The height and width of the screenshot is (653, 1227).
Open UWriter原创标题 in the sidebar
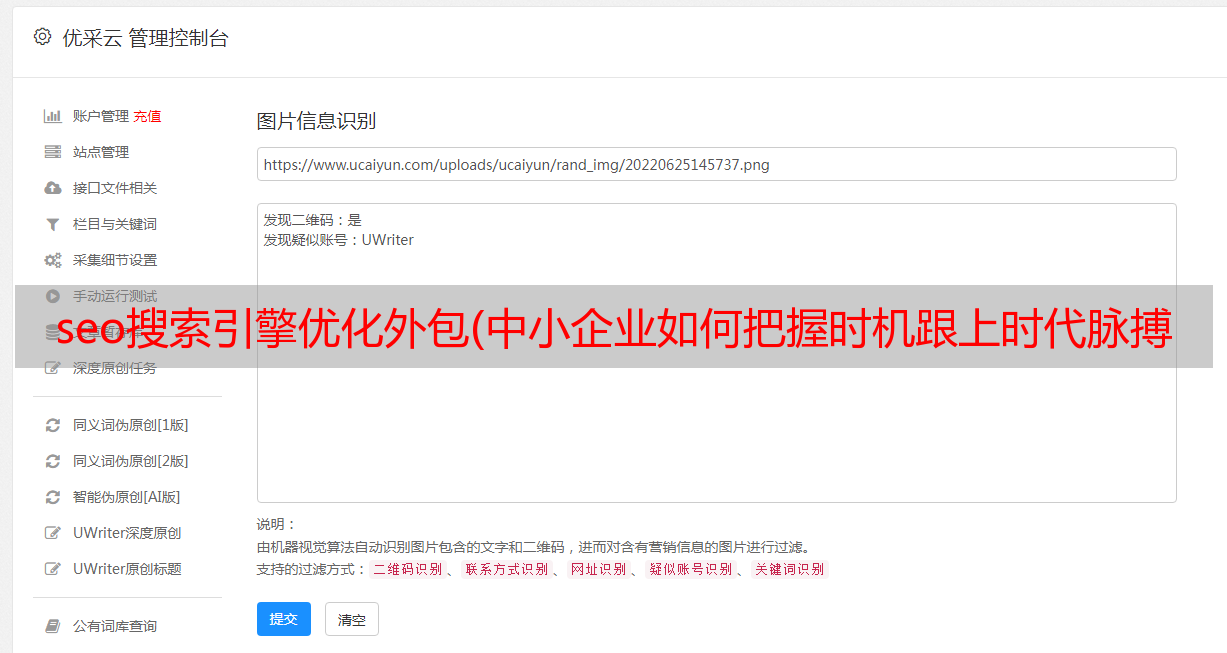tap(127, 569)
